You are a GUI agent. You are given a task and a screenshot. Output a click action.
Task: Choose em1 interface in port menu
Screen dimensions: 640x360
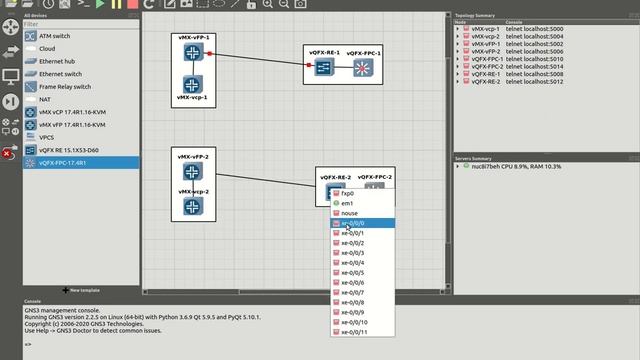[362, 203]
